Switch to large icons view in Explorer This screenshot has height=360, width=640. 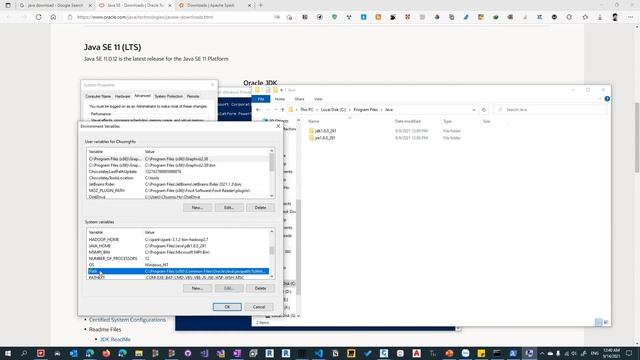[x=606, y=322]
